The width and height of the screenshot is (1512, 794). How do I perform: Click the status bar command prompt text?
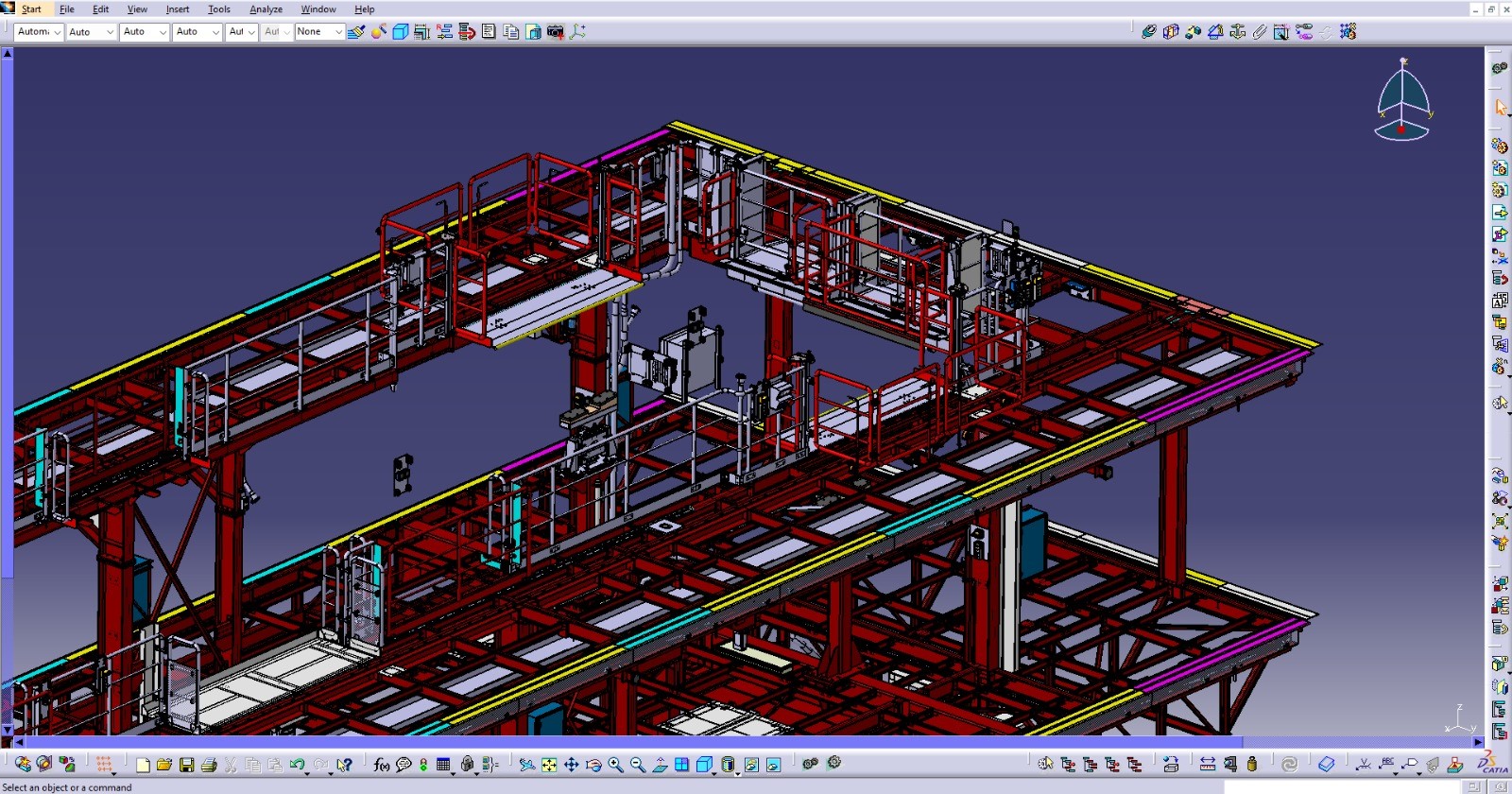click(x=67, y=787)
